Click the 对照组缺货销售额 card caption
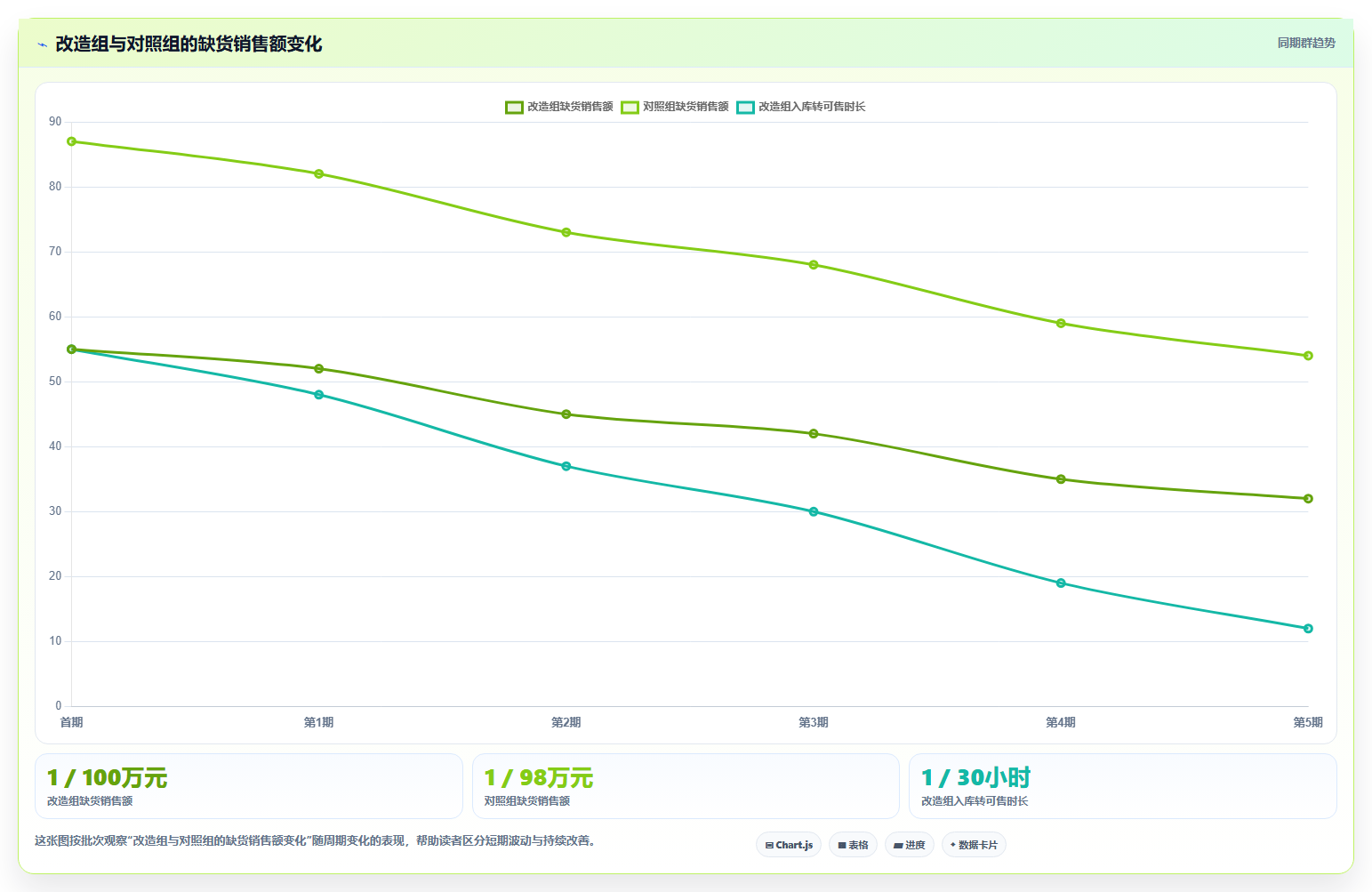The image size is (1372, 892). pos(527,801)
